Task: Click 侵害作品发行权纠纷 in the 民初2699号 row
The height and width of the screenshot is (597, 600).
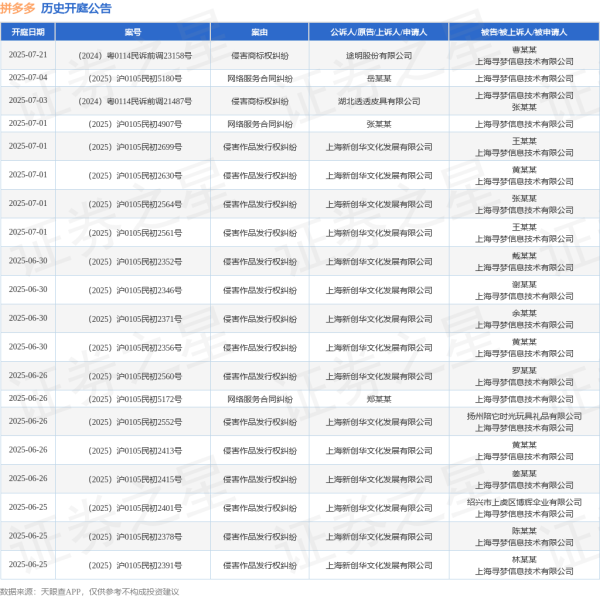Action: [259, 147]
